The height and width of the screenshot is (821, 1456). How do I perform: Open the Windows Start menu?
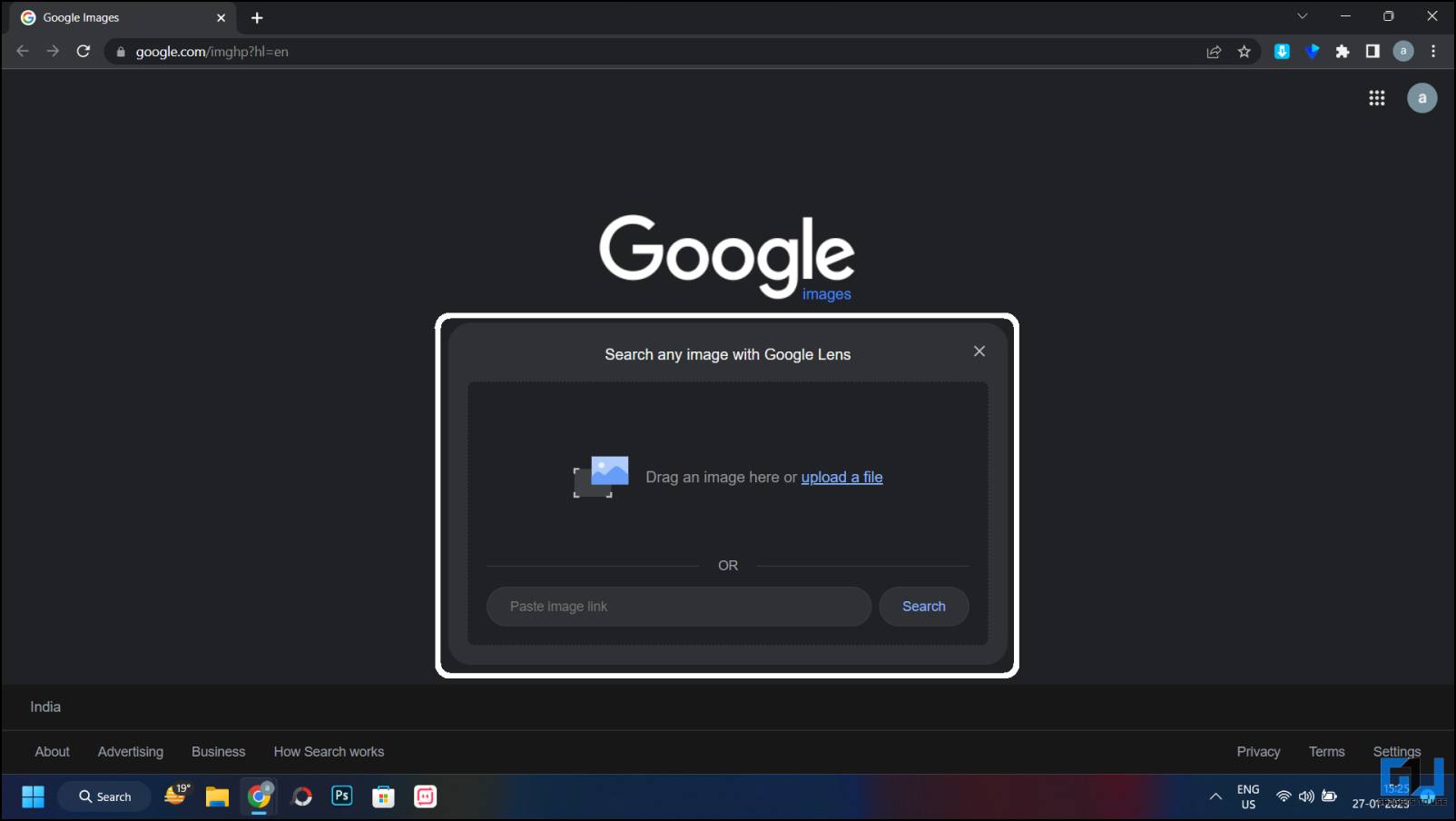[x=33, y=796]
